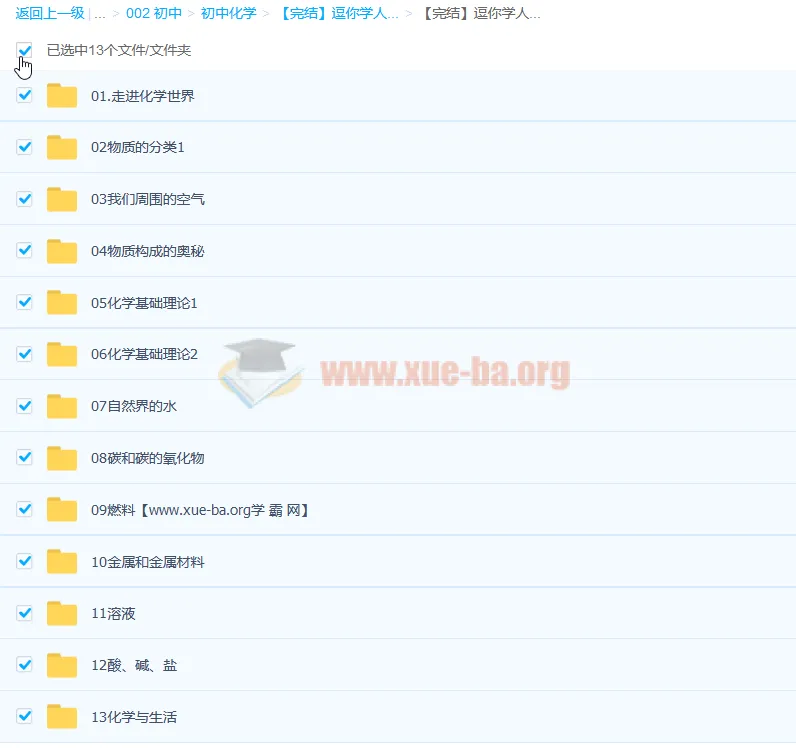The height and width of the screenshot is (748, 796).
Task: Open first 【完结】逗你学人 breadcrumb link
Action: pos(339,14)
